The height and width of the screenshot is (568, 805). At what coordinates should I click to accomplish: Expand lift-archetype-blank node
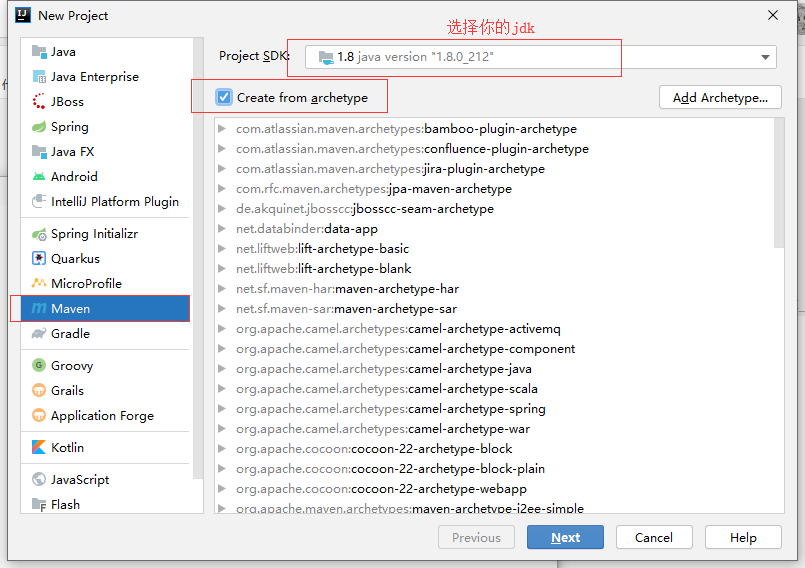click(x=222, y=269)
